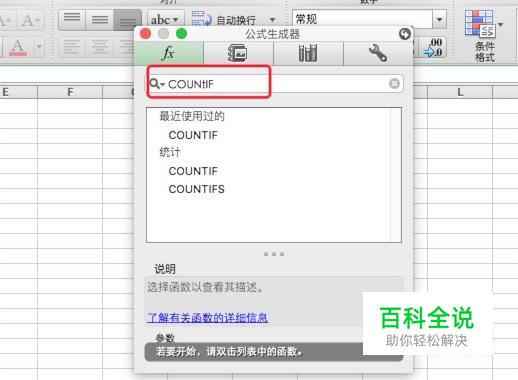Align cell text left
The image size is (518, 380).
72,47
